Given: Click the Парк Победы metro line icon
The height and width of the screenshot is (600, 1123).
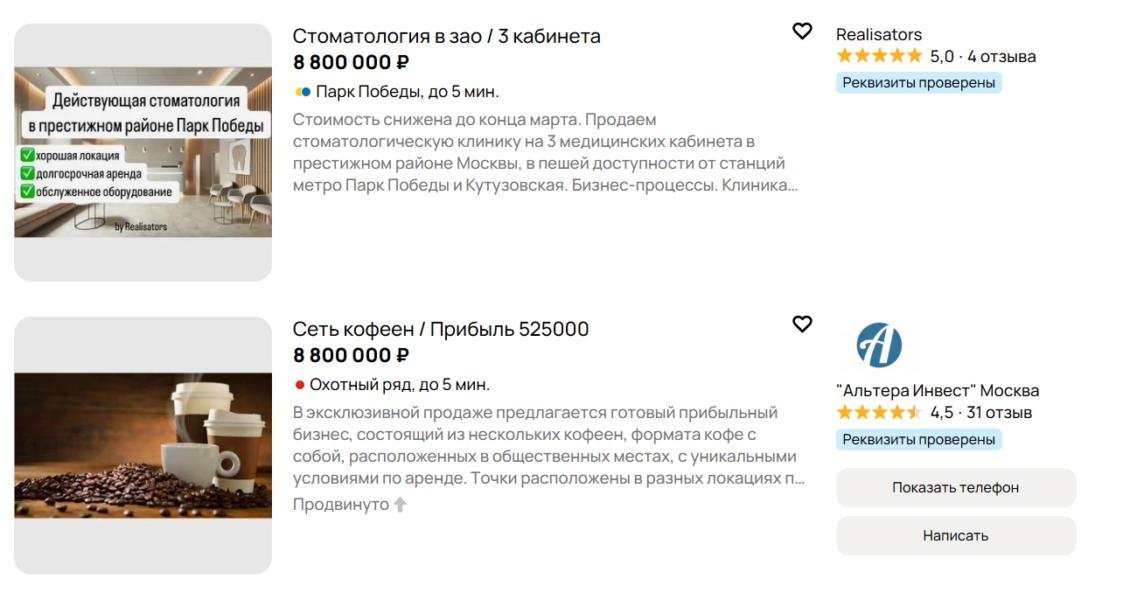Looking at the screenshot, I should point(303,92).
